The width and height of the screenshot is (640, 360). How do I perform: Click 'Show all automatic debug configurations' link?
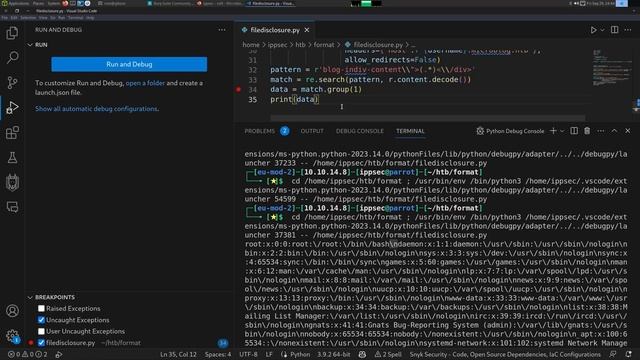(97, 109)
